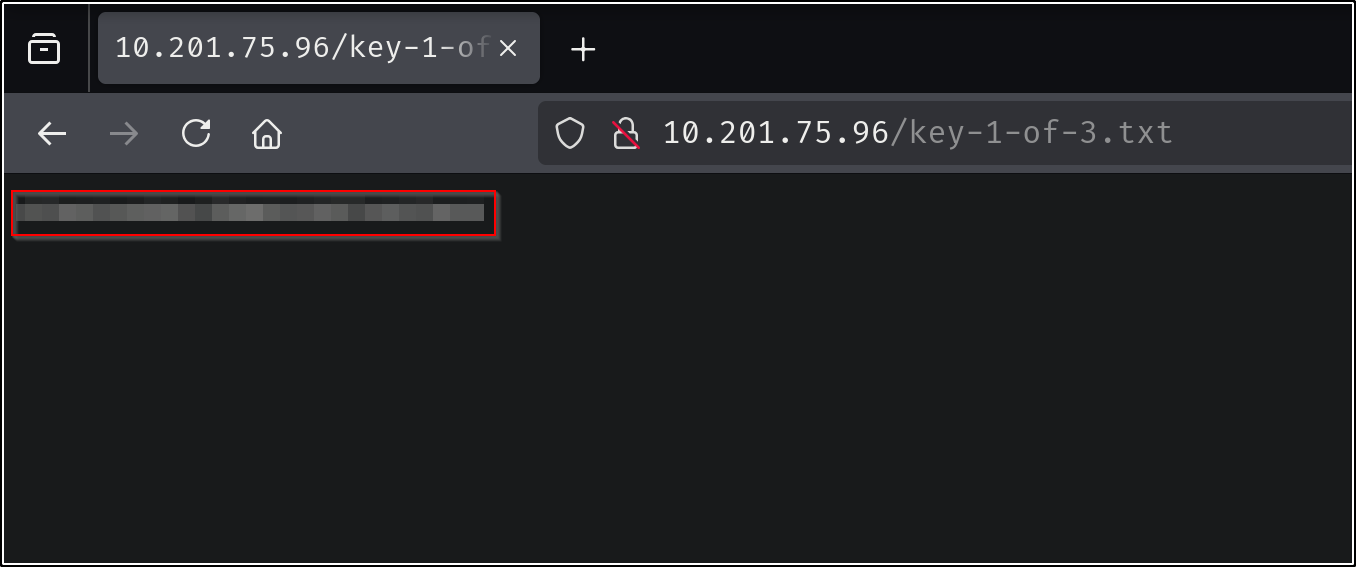This screenshot has height=567, width=1356.
Task: Close the 10.201.75.96 tab
Action: (x=508, y=48)
